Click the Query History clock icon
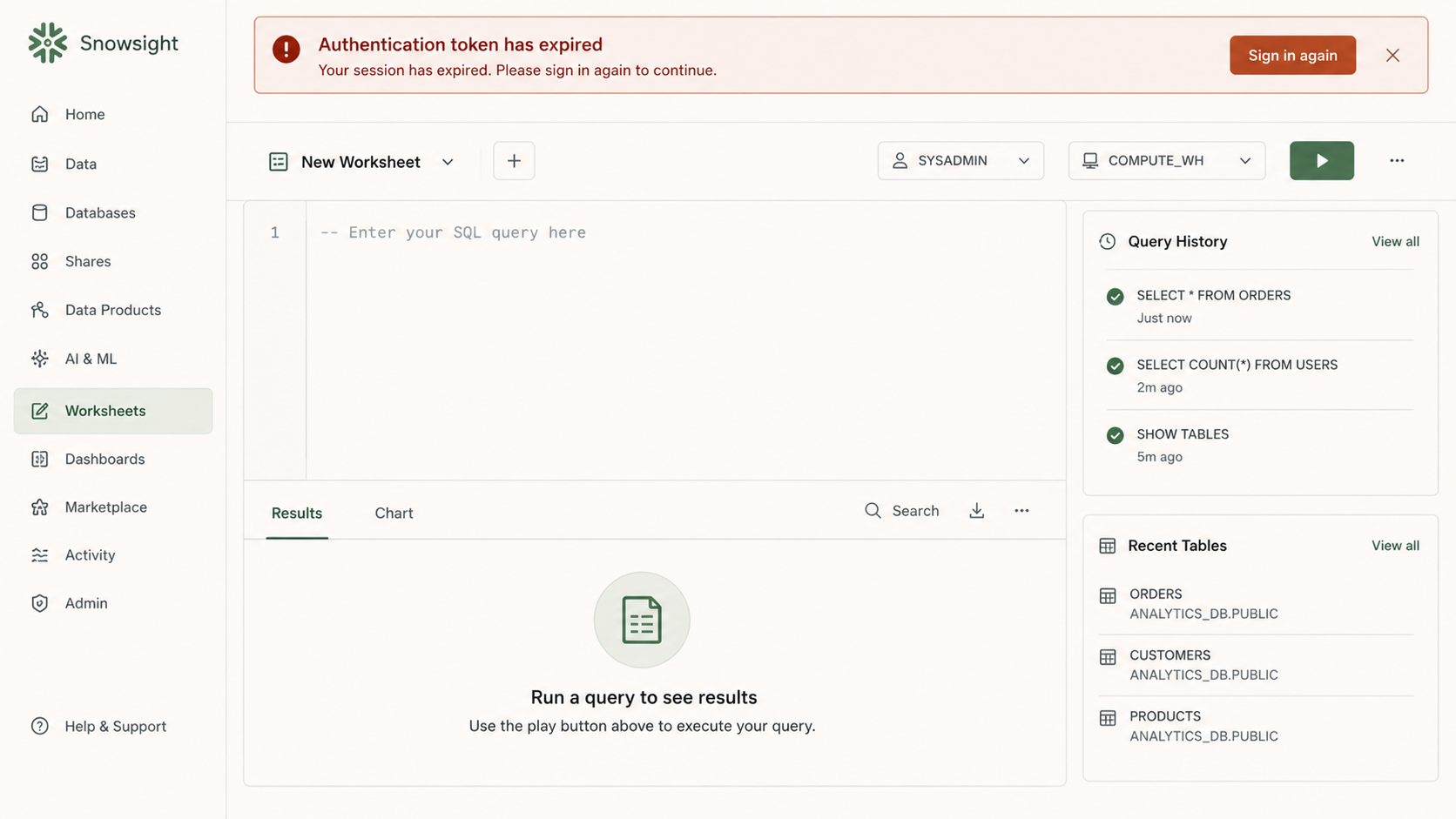 click(x=1107, y=242)
